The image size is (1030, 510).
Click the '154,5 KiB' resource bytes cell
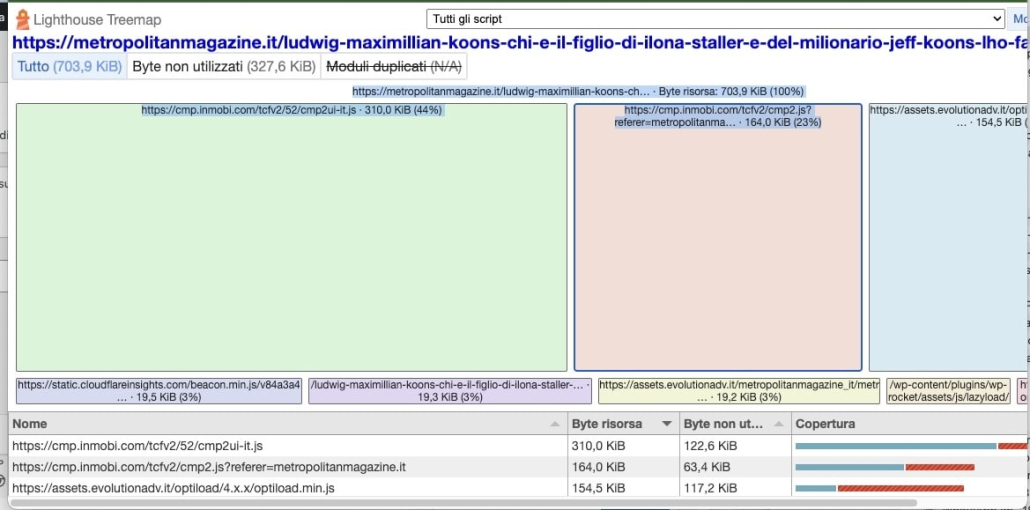[623, 488]
